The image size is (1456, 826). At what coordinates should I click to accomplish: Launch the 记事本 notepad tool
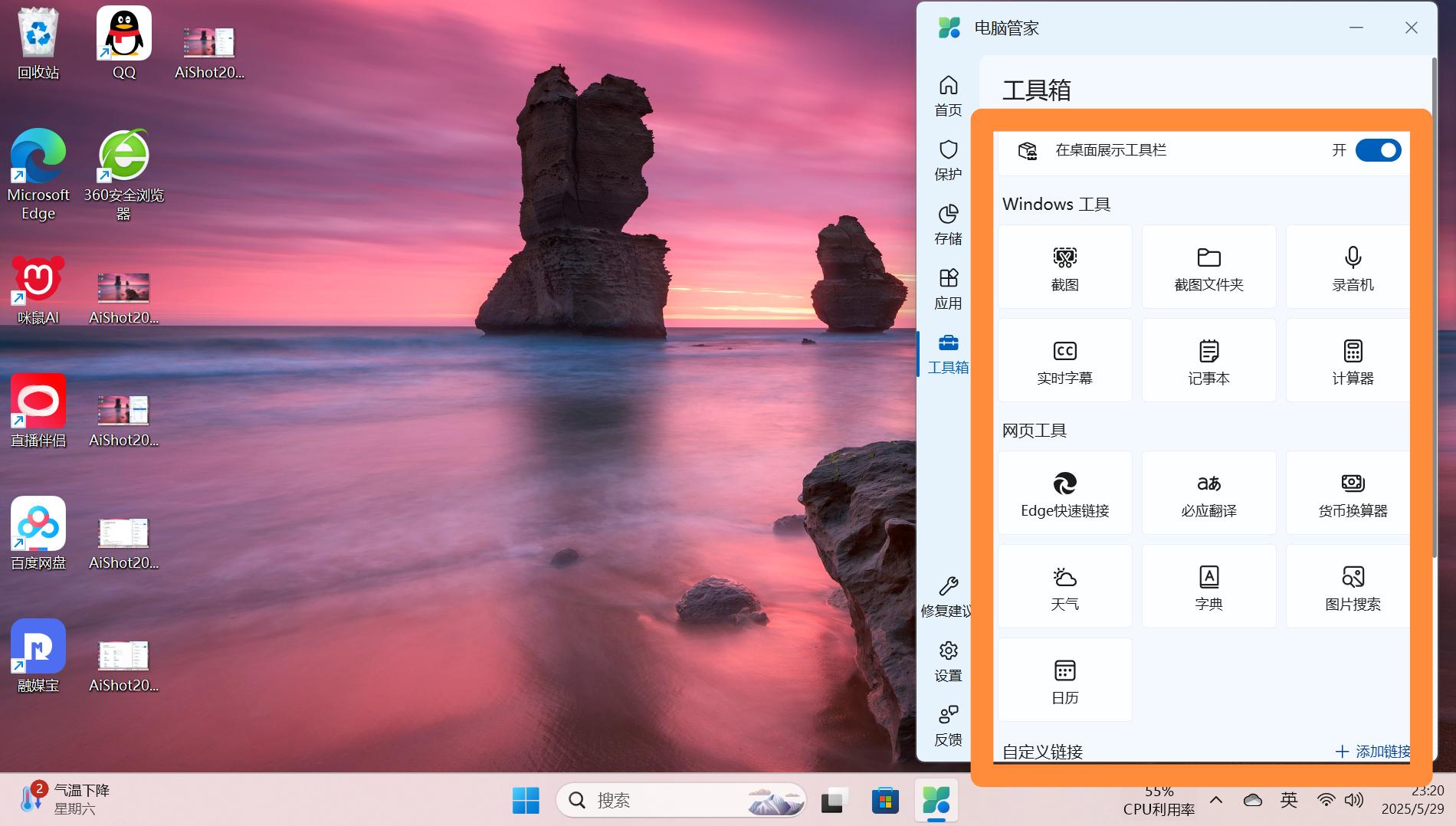tap(1208, 361)
